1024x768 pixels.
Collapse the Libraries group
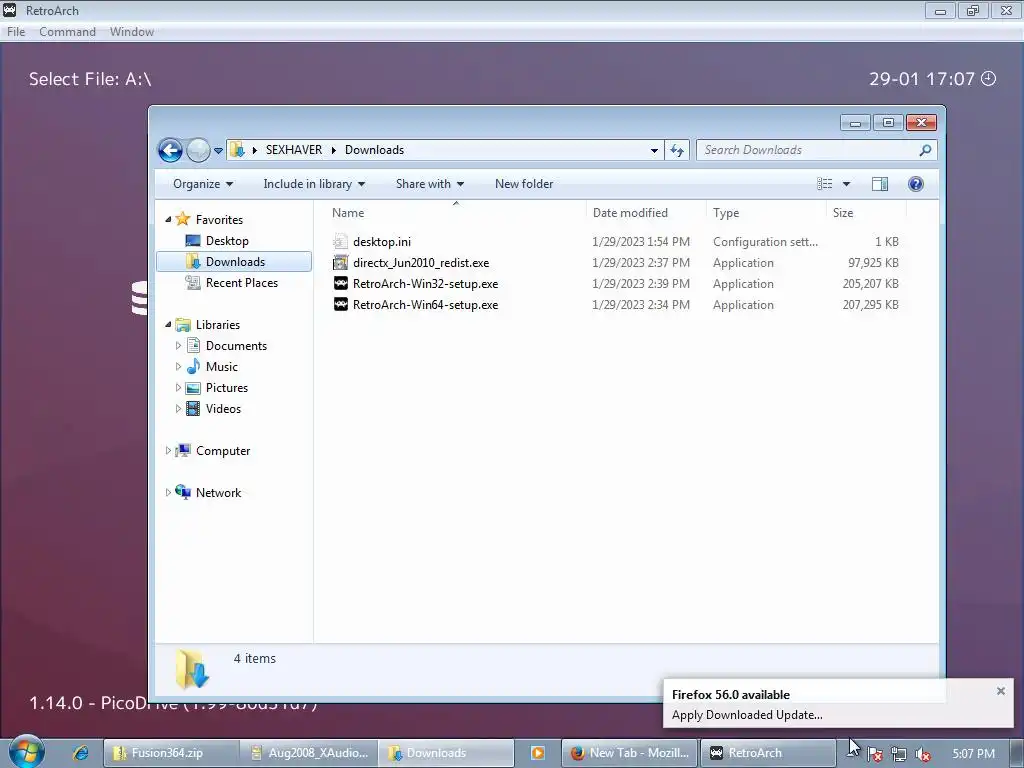(x=168, y=325)
